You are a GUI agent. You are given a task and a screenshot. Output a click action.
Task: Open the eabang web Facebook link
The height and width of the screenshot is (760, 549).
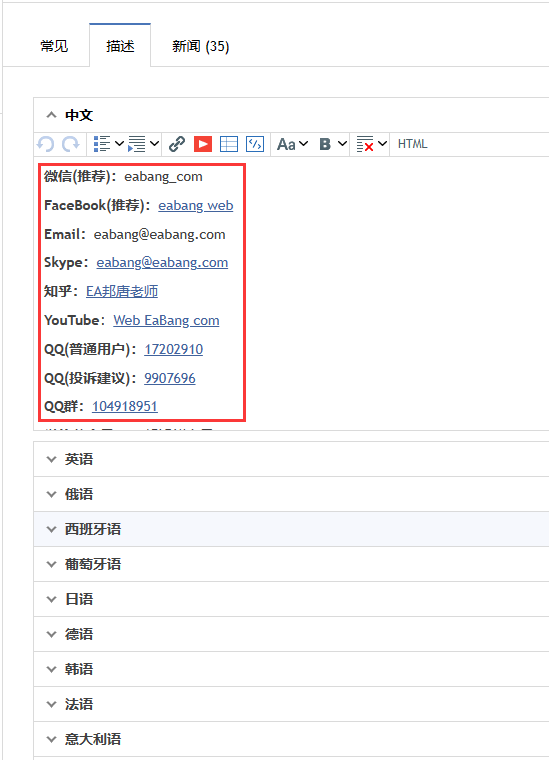point(196,206)
